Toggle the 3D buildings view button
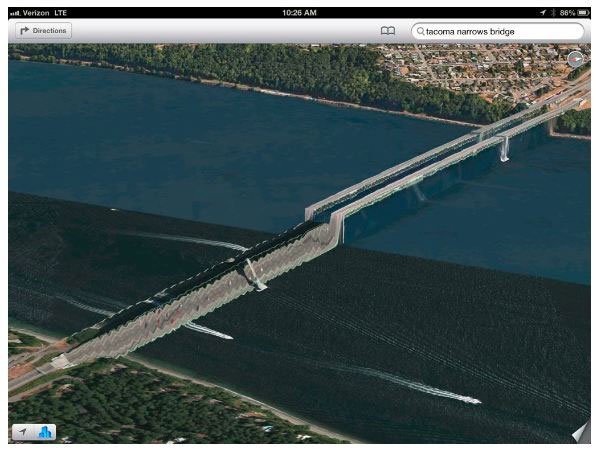Screen dimensions: 600x453 tap(45, 432)
